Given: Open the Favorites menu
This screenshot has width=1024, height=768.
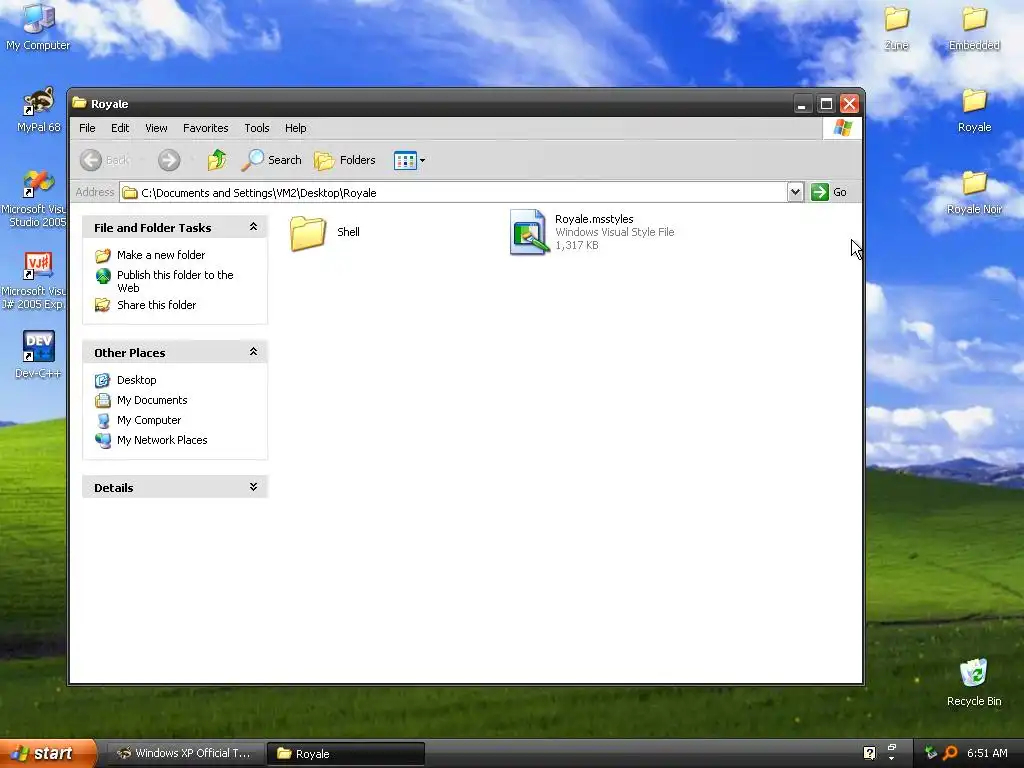Looking at the screenshot, I should (206, 128).
